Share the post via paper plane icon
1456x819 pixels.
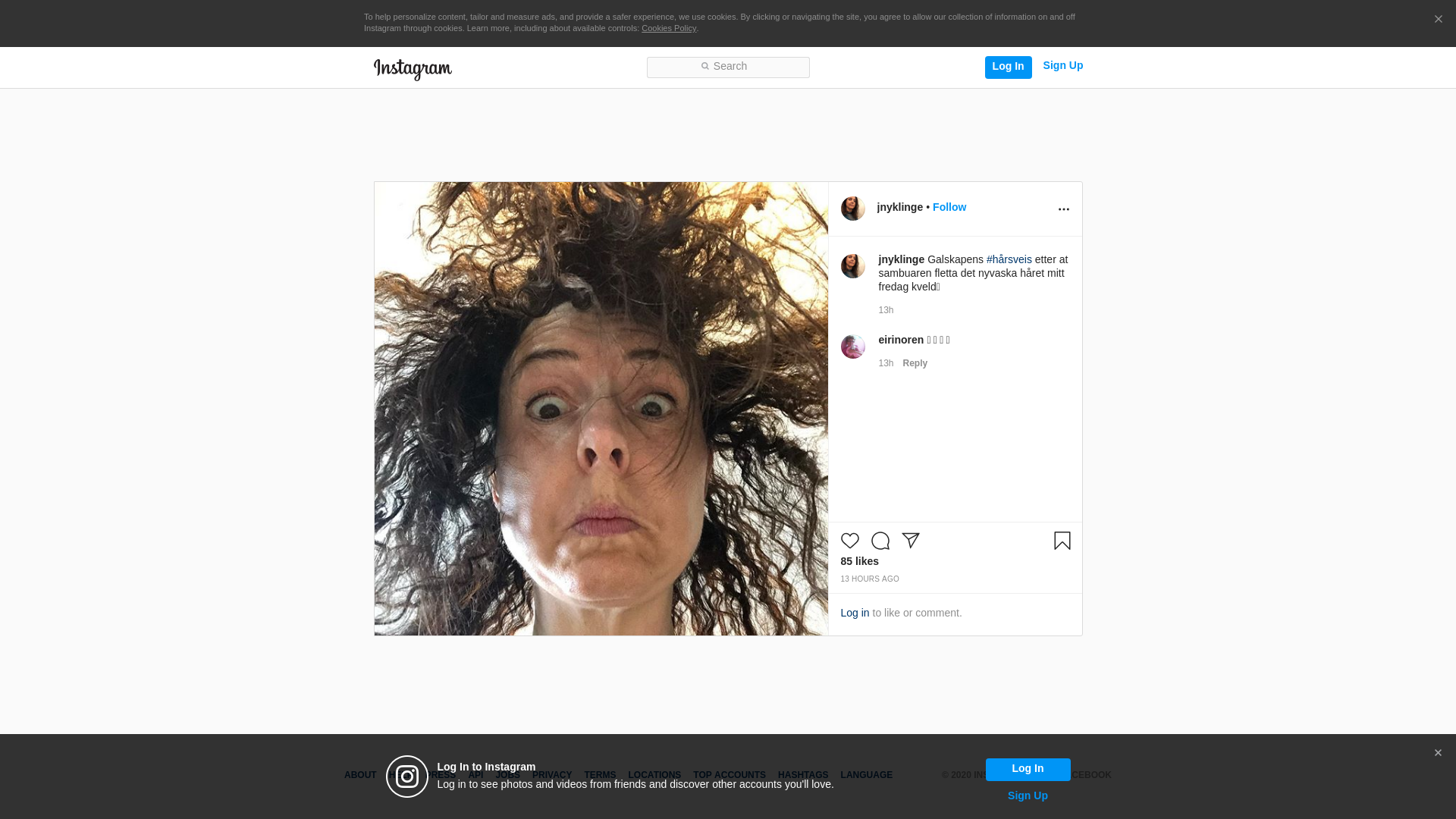tap(910, 541)
